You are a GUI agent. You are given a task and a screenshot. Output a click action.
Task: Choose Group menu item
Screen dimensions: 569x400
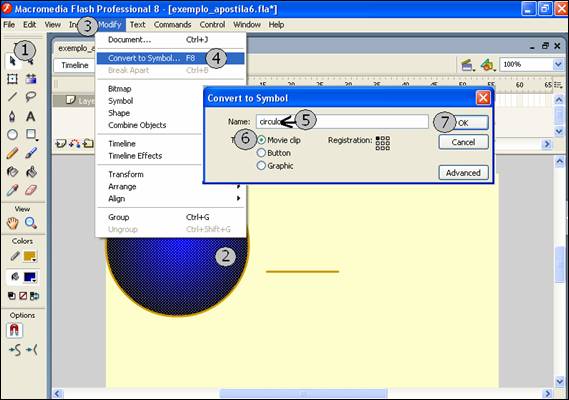click(x=171, y=217)
